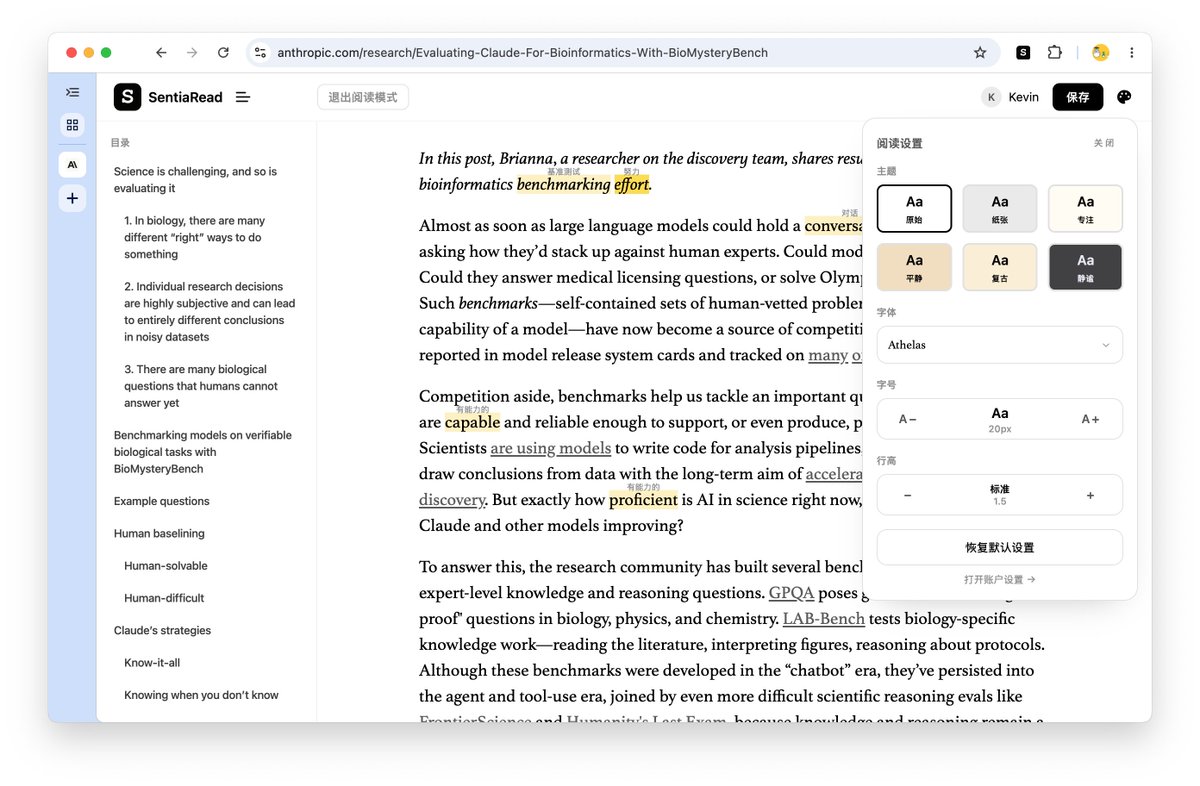Go to 'Know-it-all' section
Image resolution: width=1200 pixels, height=786 pixels.
tap(152, 663)
